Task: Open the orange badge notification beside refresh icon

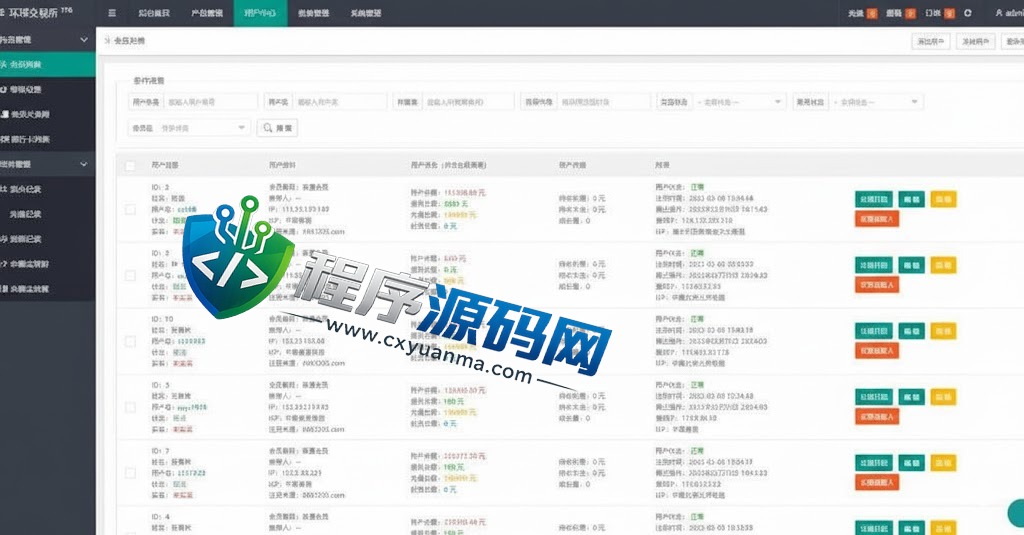Action: [x=950, y=13]
